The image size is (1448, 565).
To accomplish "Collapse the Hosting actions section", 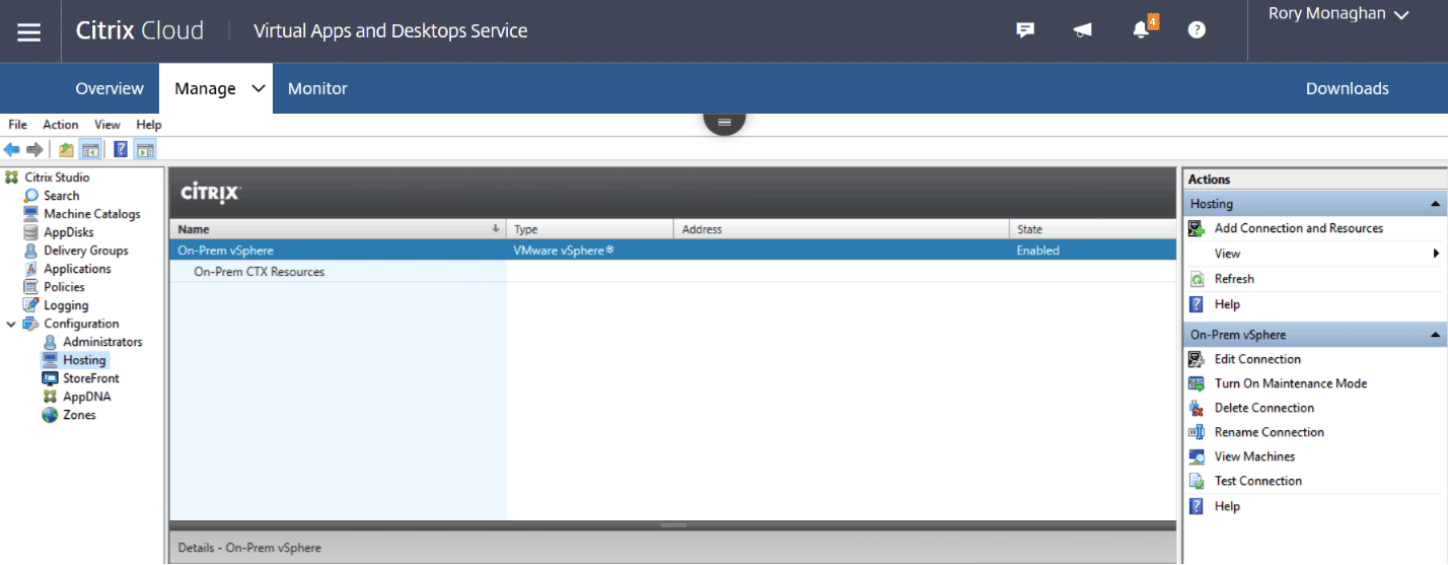I will [1435, 204].
